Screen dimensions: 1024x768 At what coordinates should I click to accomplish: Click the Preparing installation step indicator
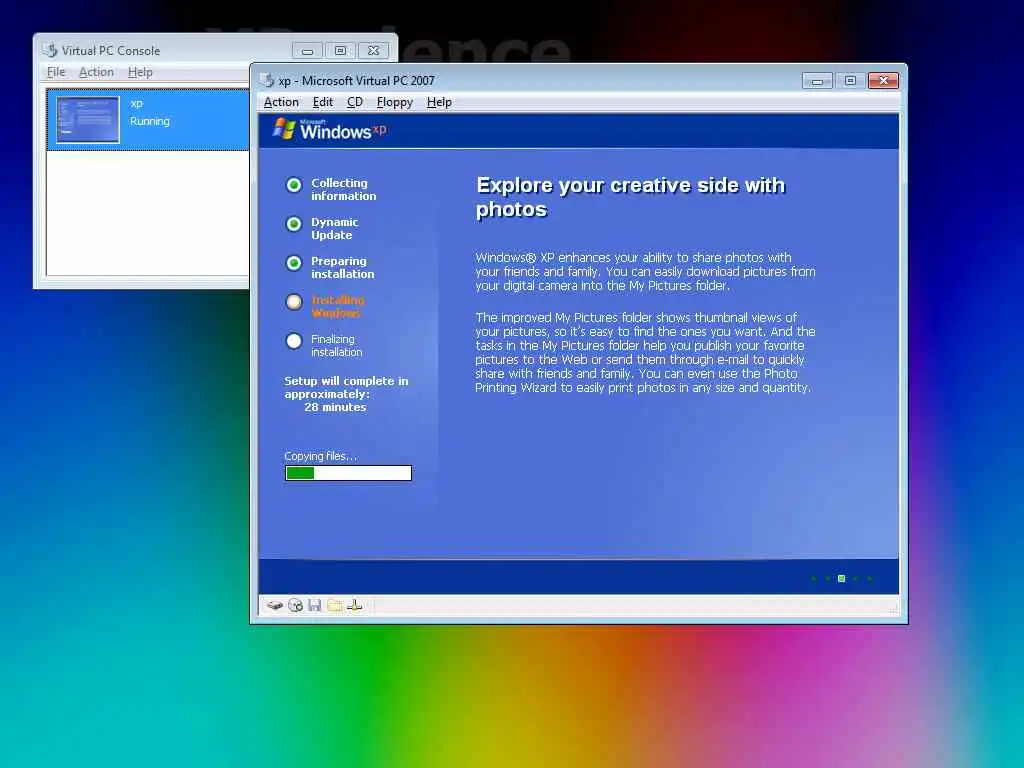(294, 263)
